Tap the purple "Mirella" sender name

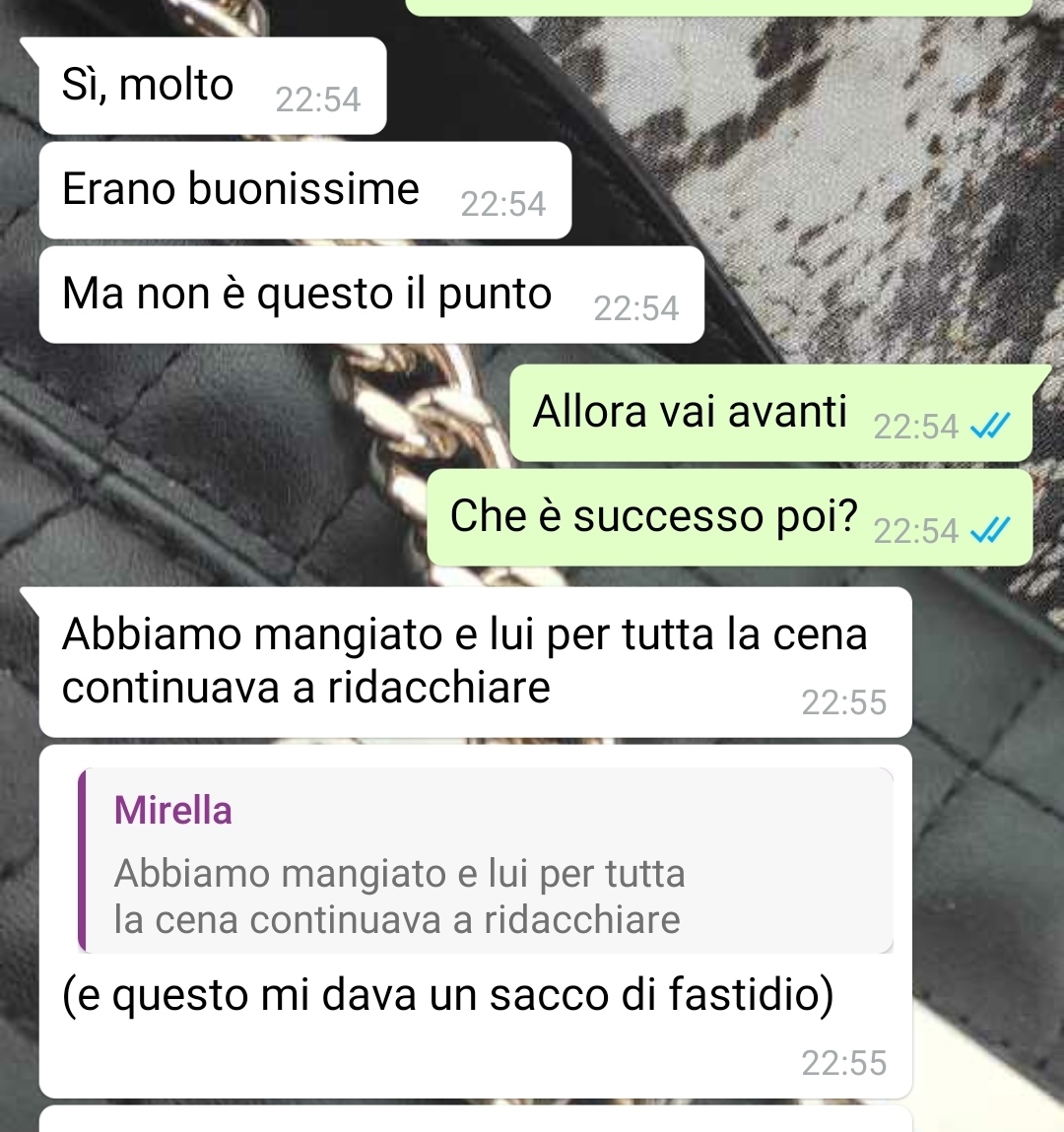tap(173, 810)
